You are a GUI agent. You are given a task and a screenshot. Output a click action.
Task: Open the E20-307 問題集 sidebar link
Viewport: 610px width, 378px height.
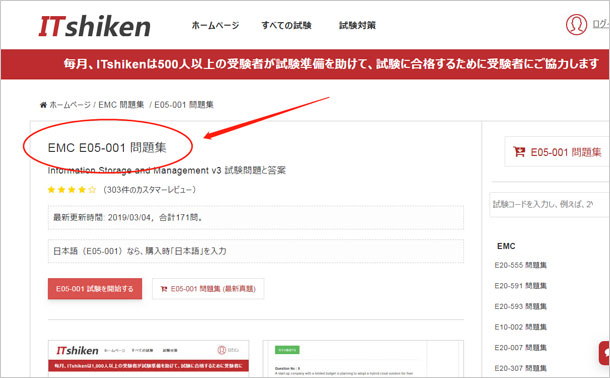521,368
